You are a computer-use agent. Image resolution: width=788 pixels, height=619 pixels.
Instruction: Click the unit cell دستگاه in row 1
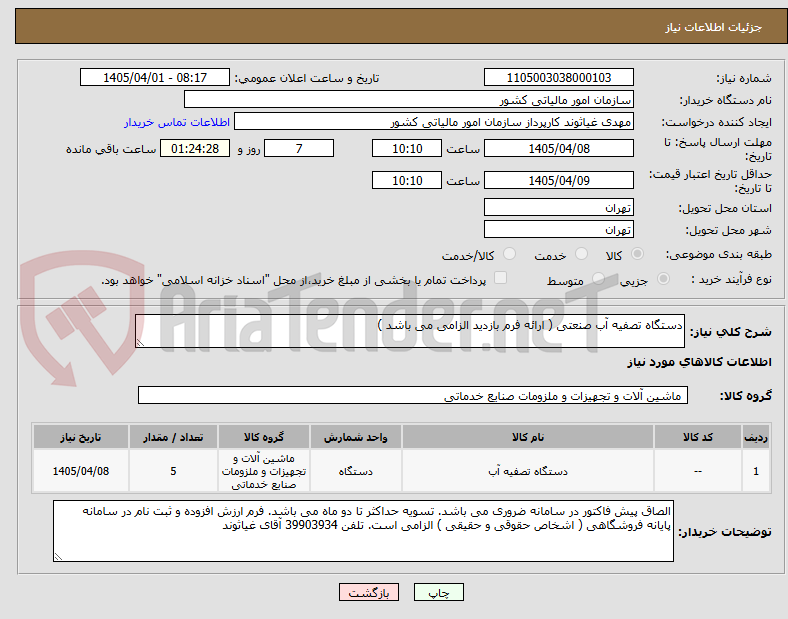coord(355,471)
